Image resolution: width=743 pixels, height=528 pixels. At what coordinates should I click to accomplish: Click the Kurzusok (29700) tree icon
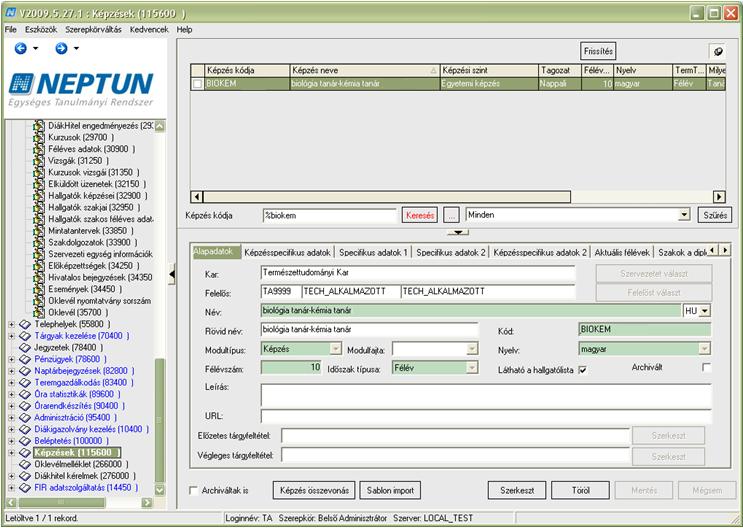[39, 137]
